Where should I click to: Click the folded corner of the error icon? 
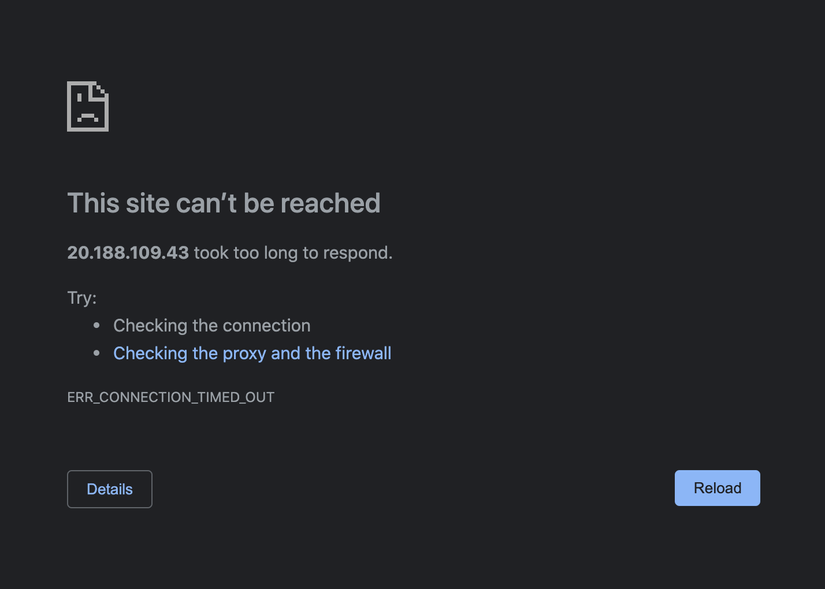(101, 90)
